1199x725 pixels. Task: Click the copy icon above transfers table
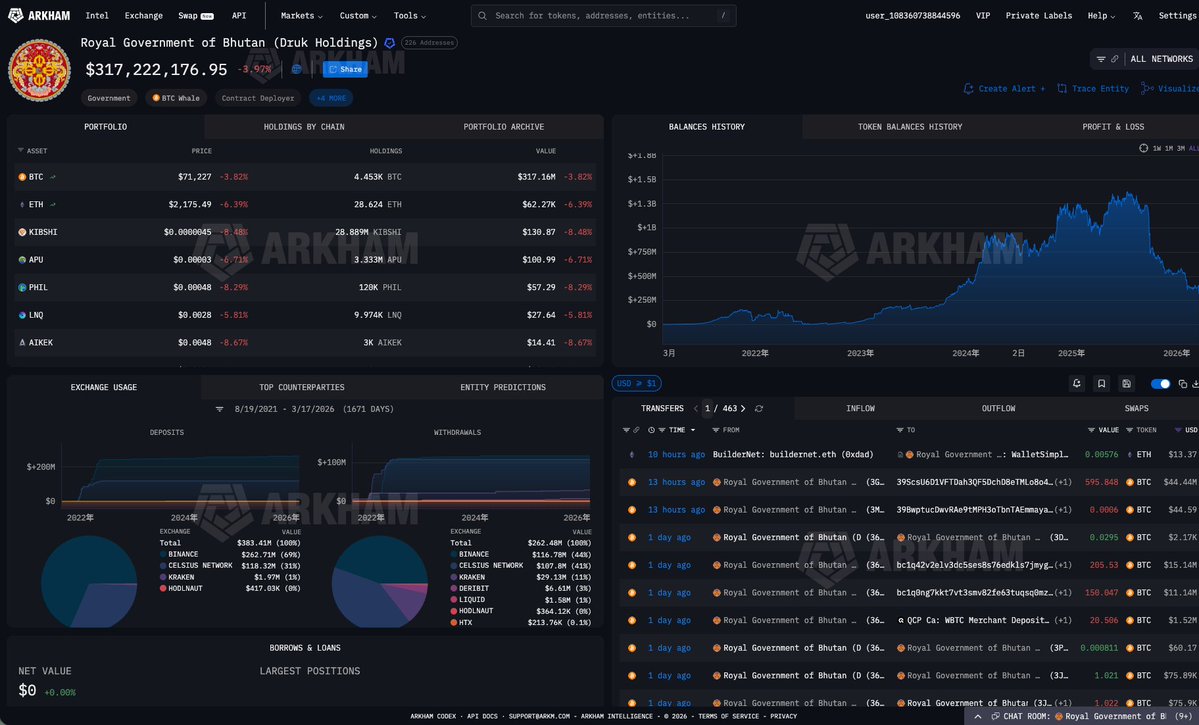tap(1183, 384)
